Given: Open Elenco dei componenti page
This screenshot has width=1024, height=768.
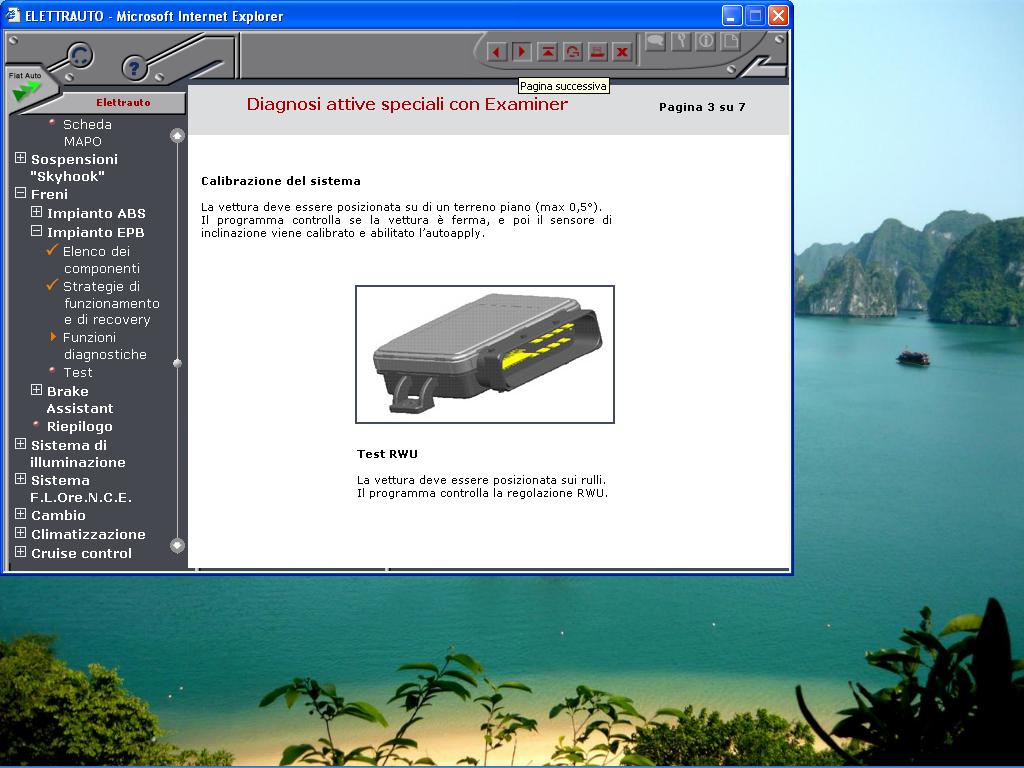Looking at the screenshot, I should 101,260.
